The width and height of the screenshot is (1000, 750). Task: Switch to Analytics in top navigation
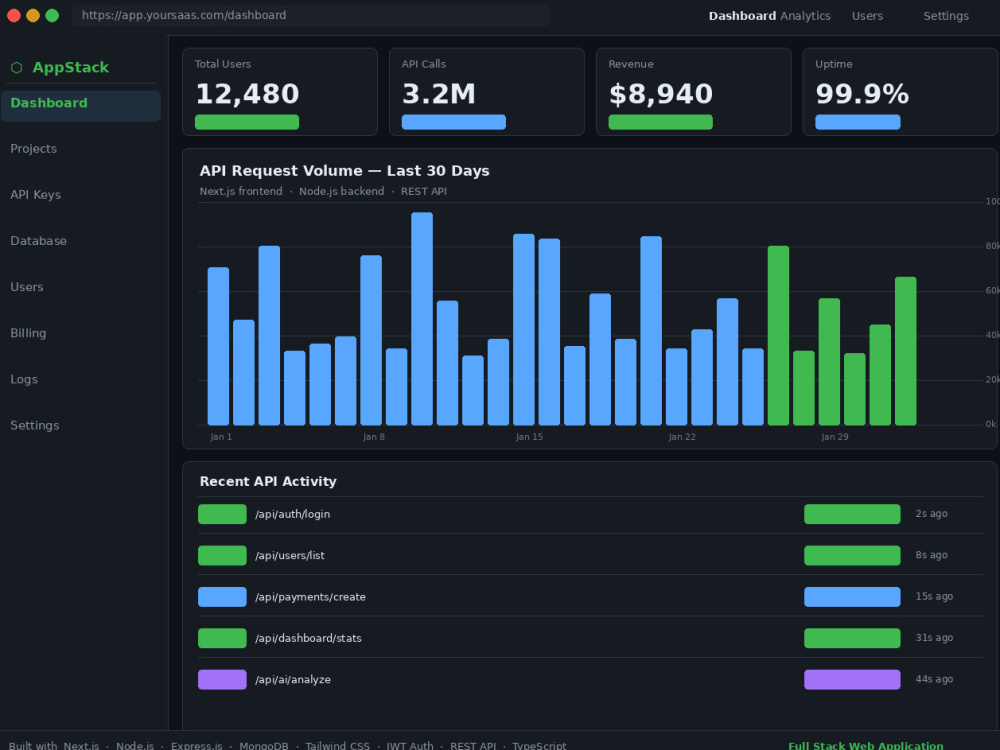pos(805,16)
